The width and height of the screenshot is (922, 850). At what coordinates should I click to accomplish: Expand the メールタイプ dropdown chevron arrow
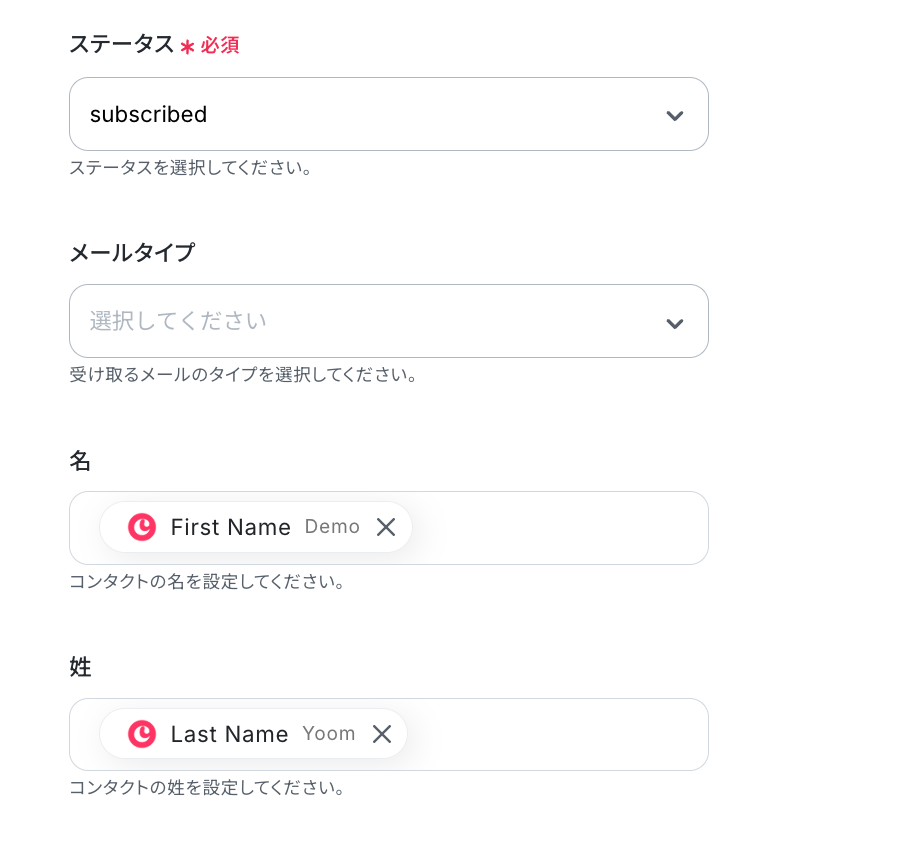point(675,322)
